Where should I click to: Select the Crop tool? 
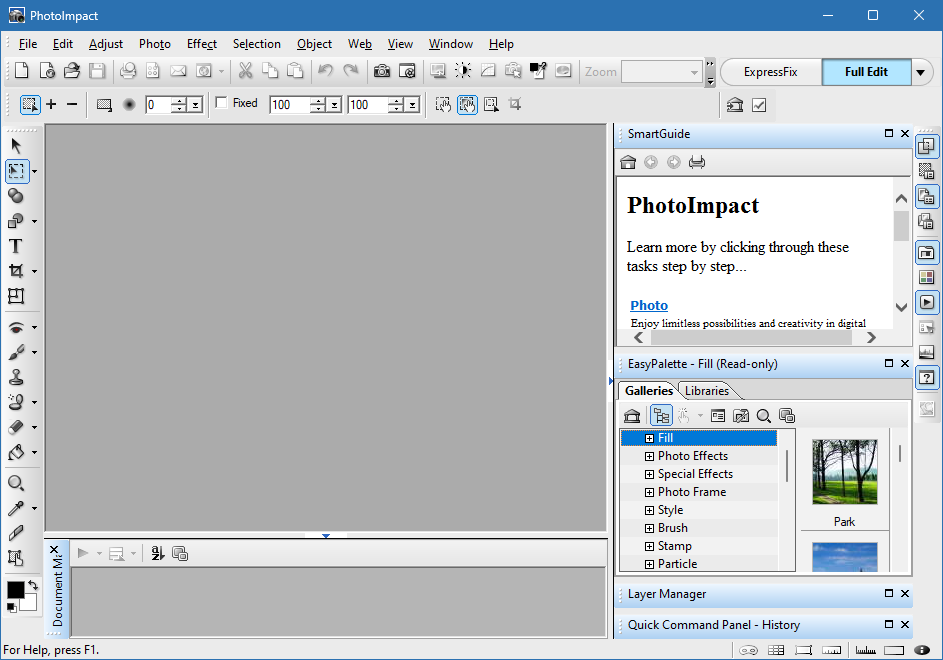[x=15, y=271]
